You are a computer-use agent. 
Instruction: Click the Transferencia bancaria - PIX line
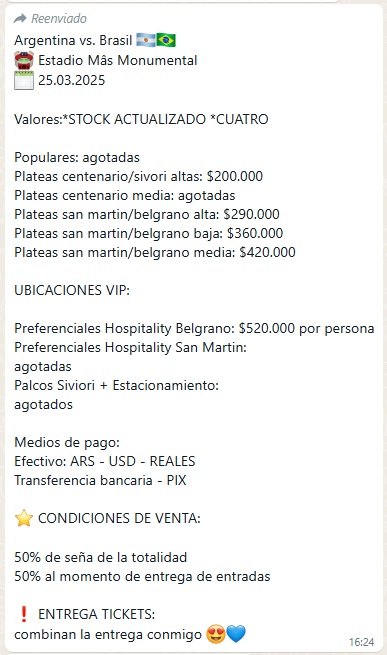click(x=100, y=480)
